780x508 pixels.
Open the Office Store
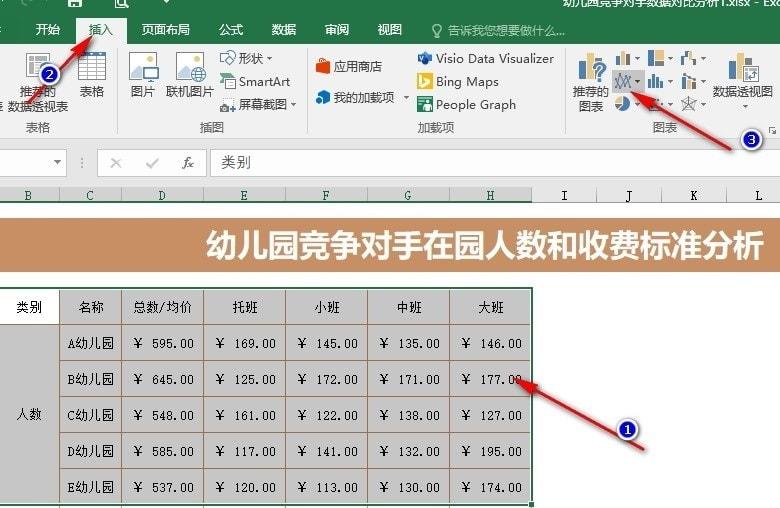[349, 66]
